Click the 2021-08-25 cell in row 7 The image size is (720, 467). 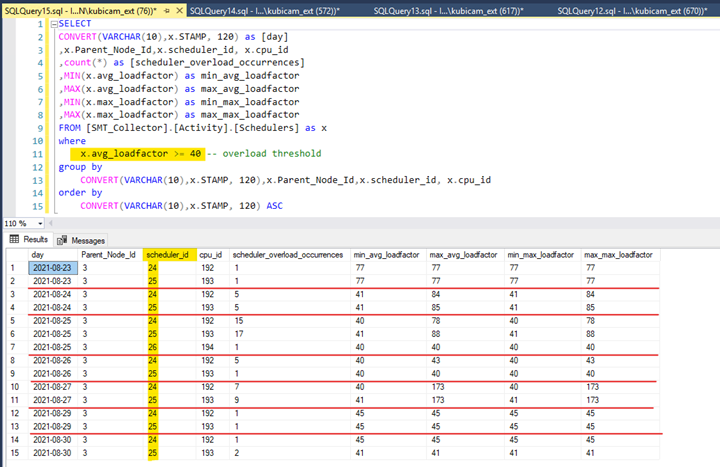(x=53, y=347)
